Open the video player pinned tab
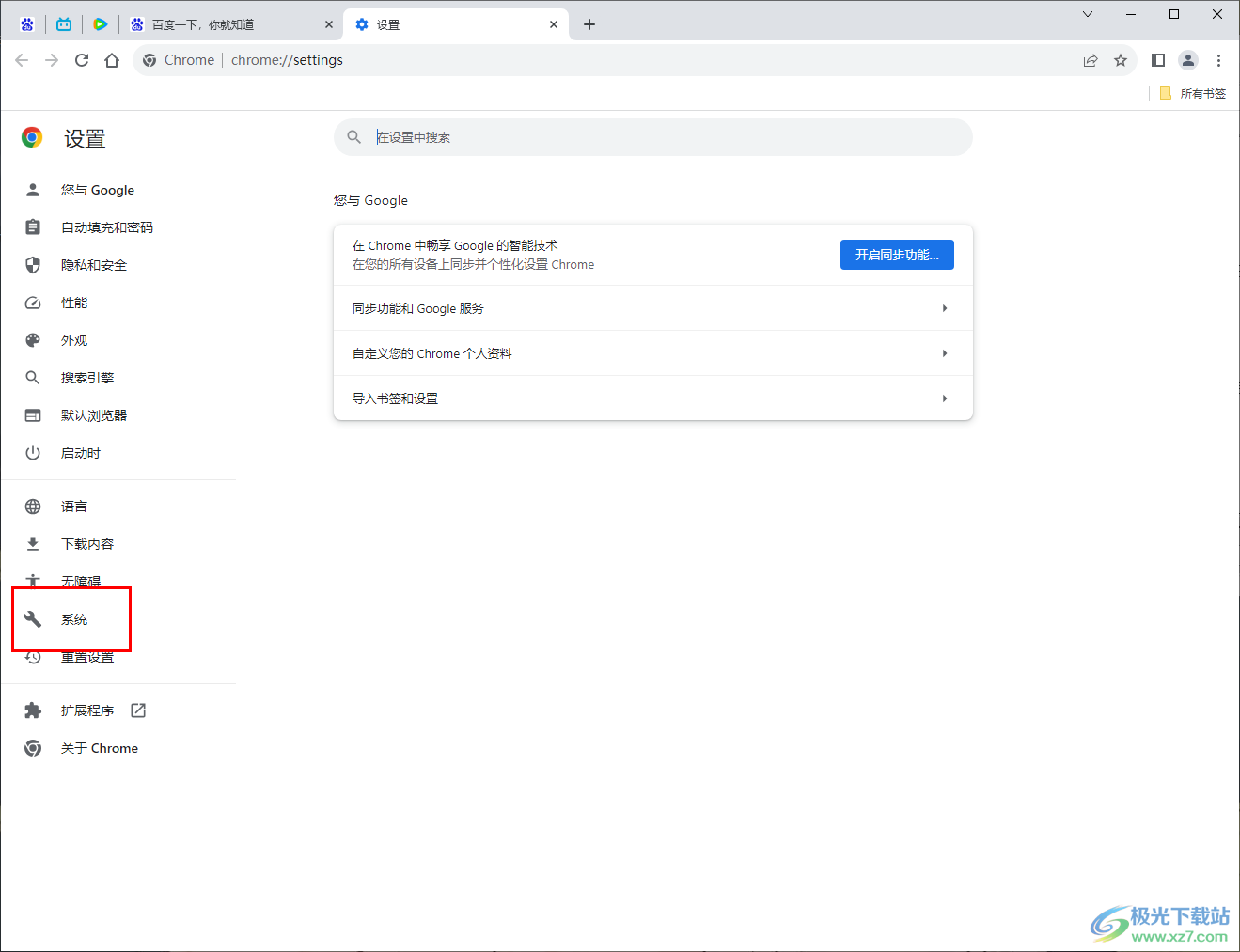The width and height of the screenshot is (1240, 952). (x=101, y=24)
